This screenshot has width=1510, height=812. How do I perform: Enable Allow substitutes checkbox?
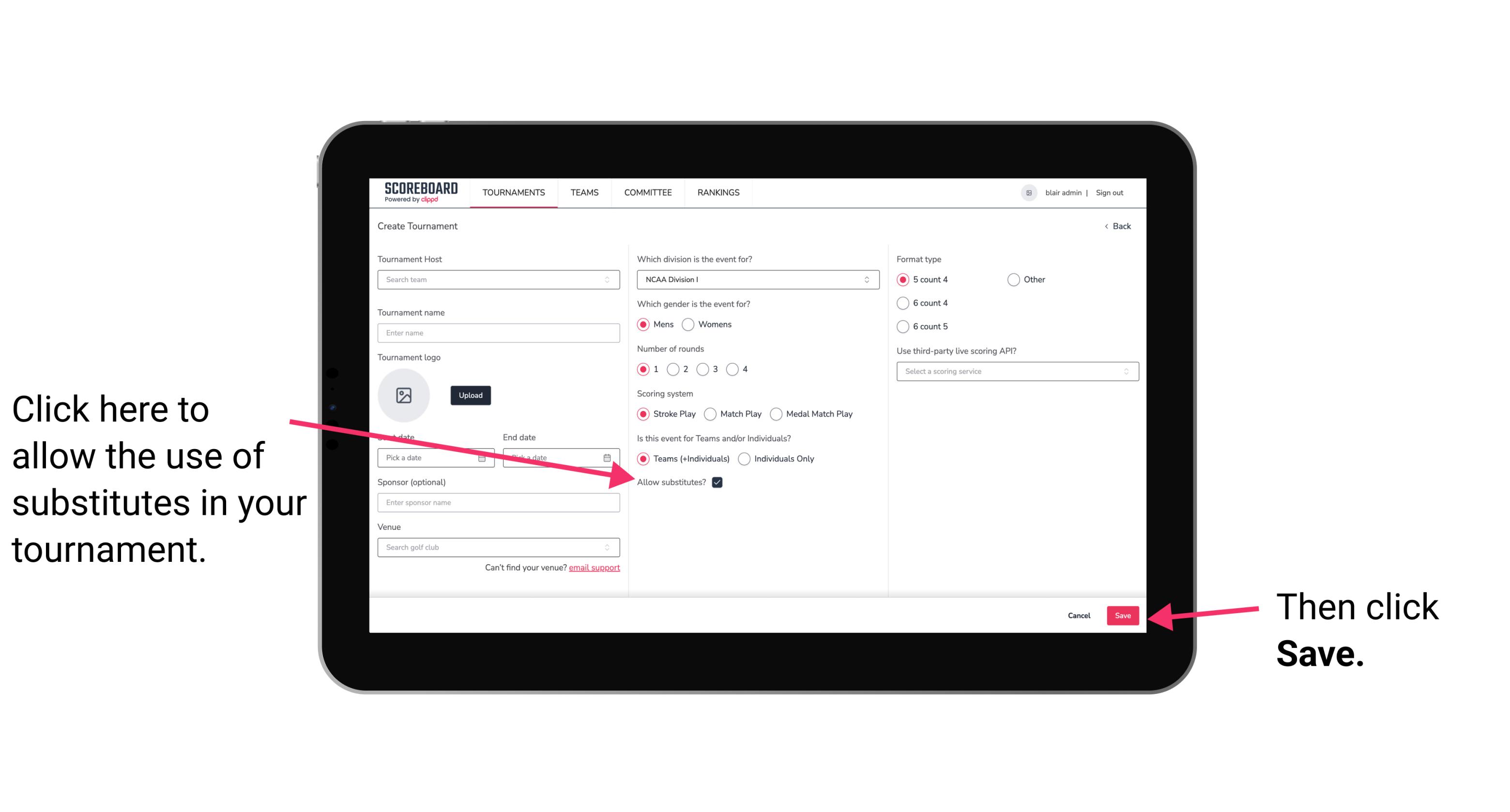pyautogui.click(x=719, y=482)
